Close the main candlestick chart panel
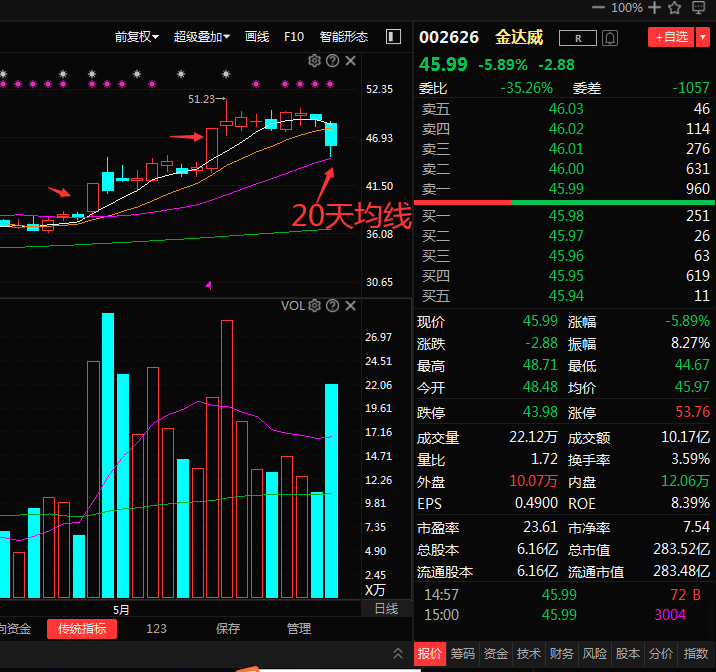716x672 pixels. 350,61
